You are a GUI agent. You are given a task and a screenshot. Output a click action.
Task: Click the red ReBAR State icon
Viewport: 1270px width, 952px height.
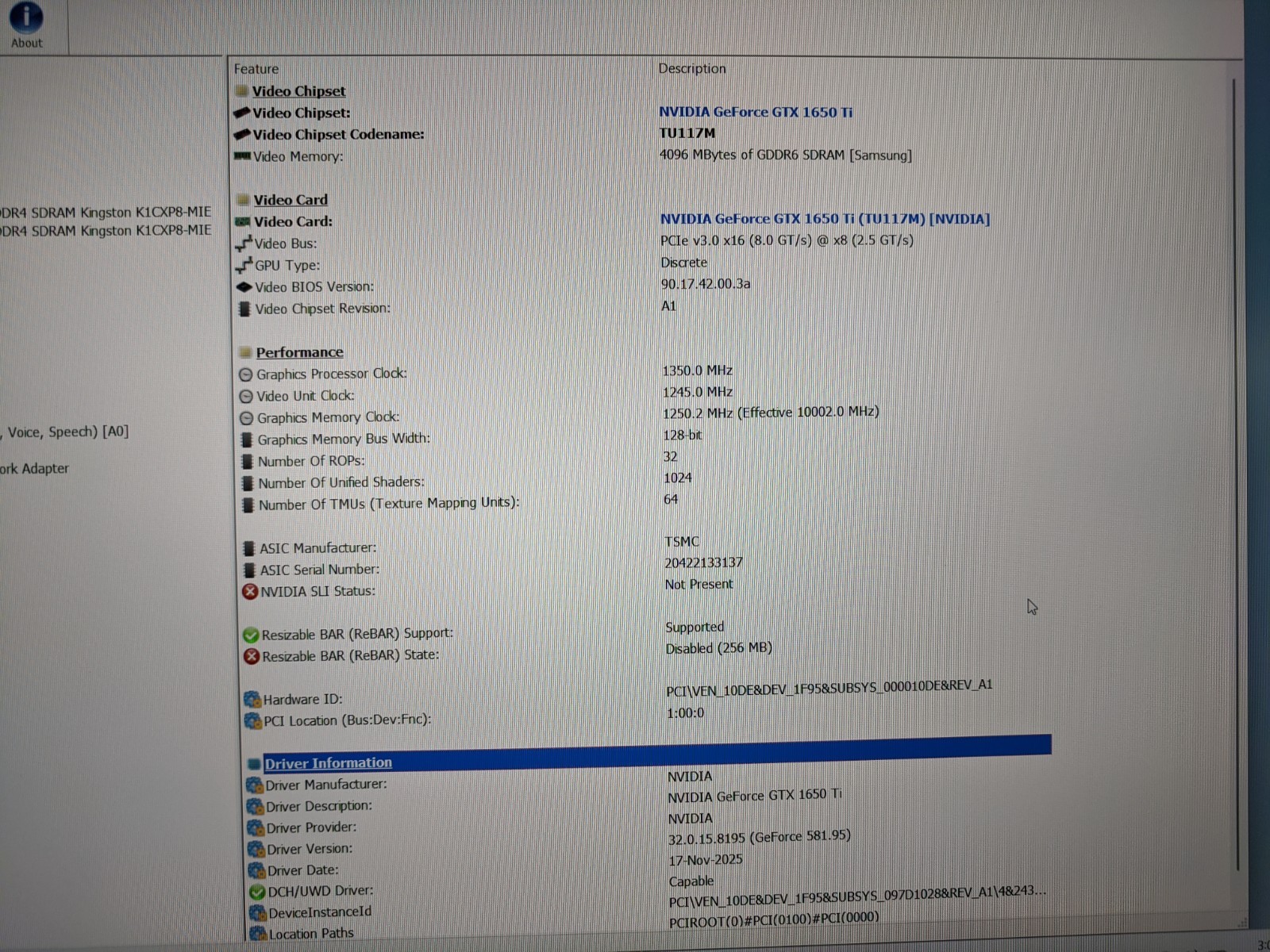pos(252,657)
